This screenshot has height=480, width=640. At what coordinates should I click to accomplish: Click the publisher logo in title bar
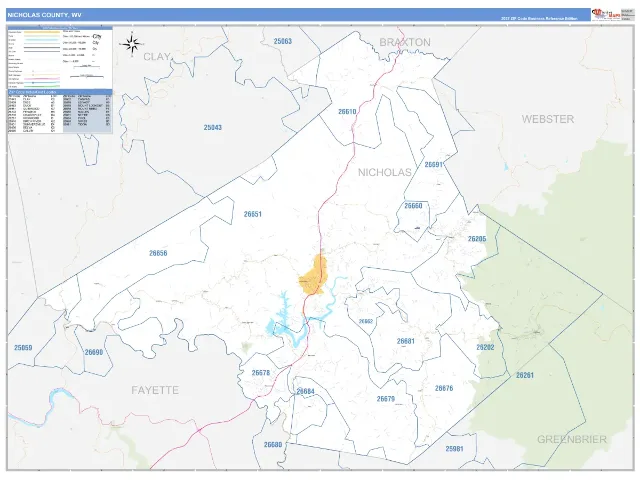coord(606,15)
